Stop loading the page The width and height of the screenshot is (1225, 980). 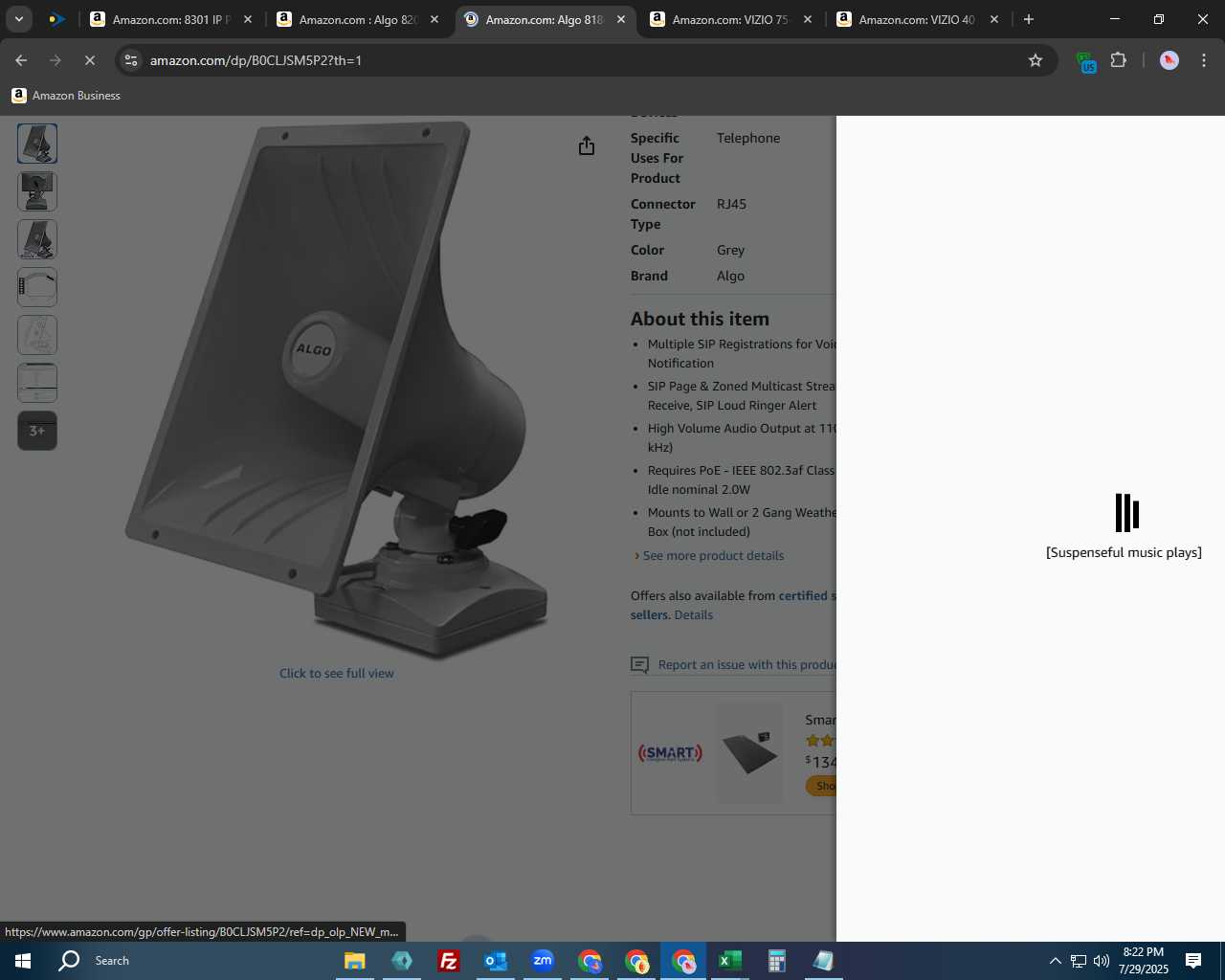pyautogui.click(x=90, y=60)
